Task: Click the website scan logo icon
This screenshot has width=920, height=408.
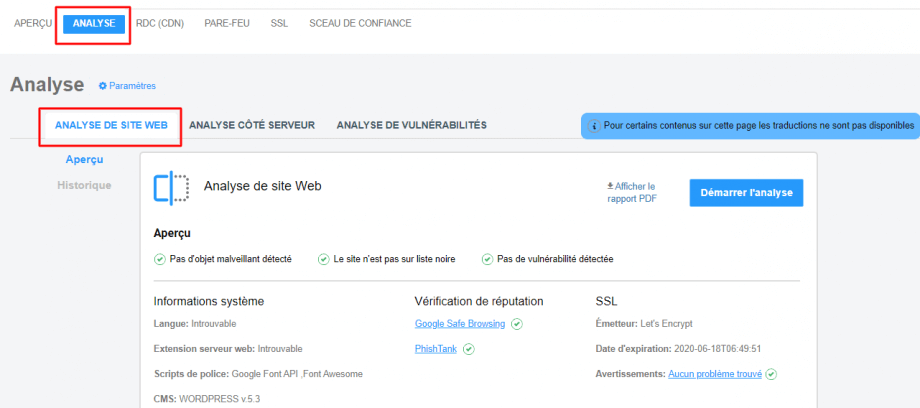Action: (171, 188)
